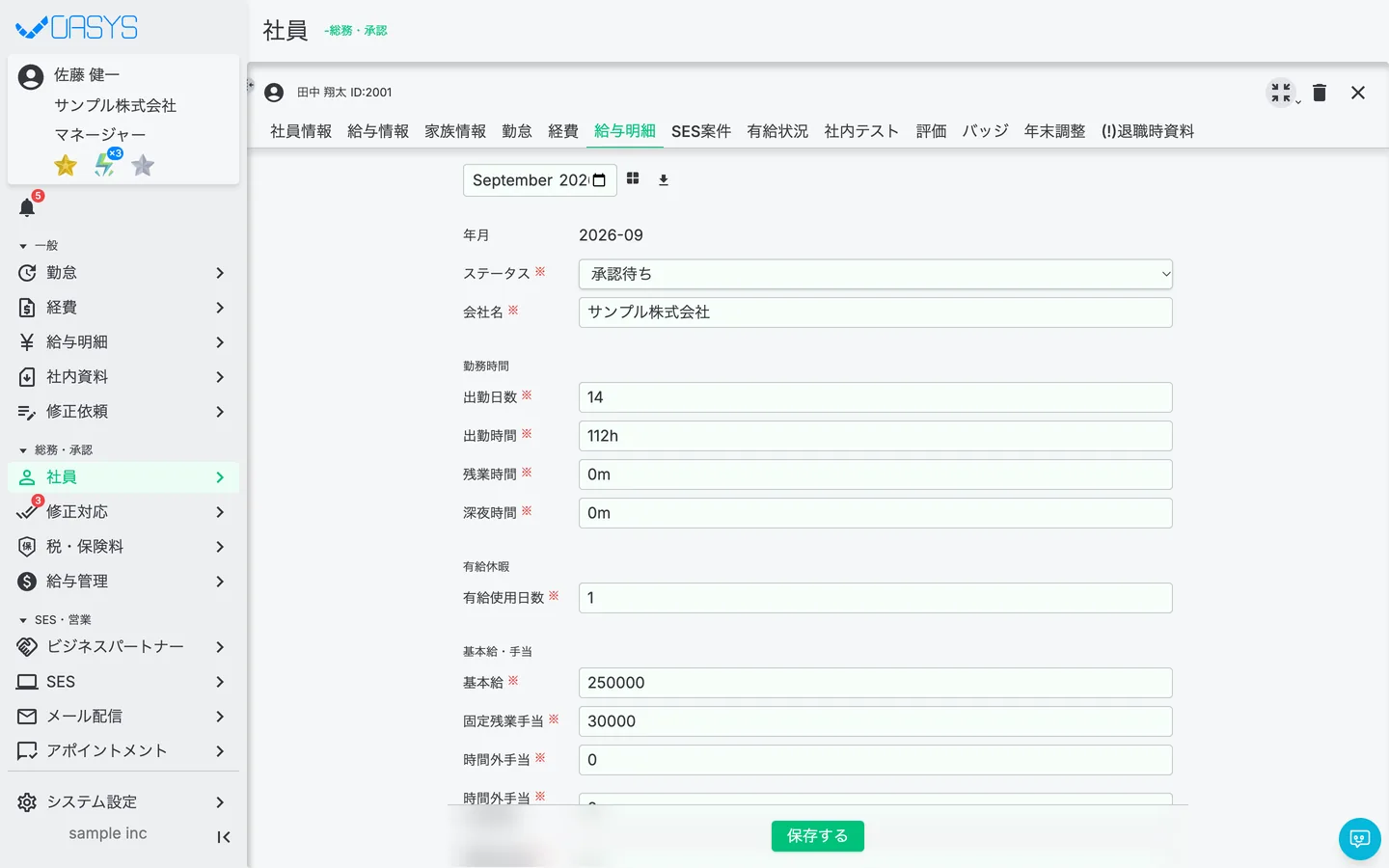Image resolution: width=1389 pixels, height=868 pixels.
Task: Click the 会社名 input field
Action: coord(876,312)
